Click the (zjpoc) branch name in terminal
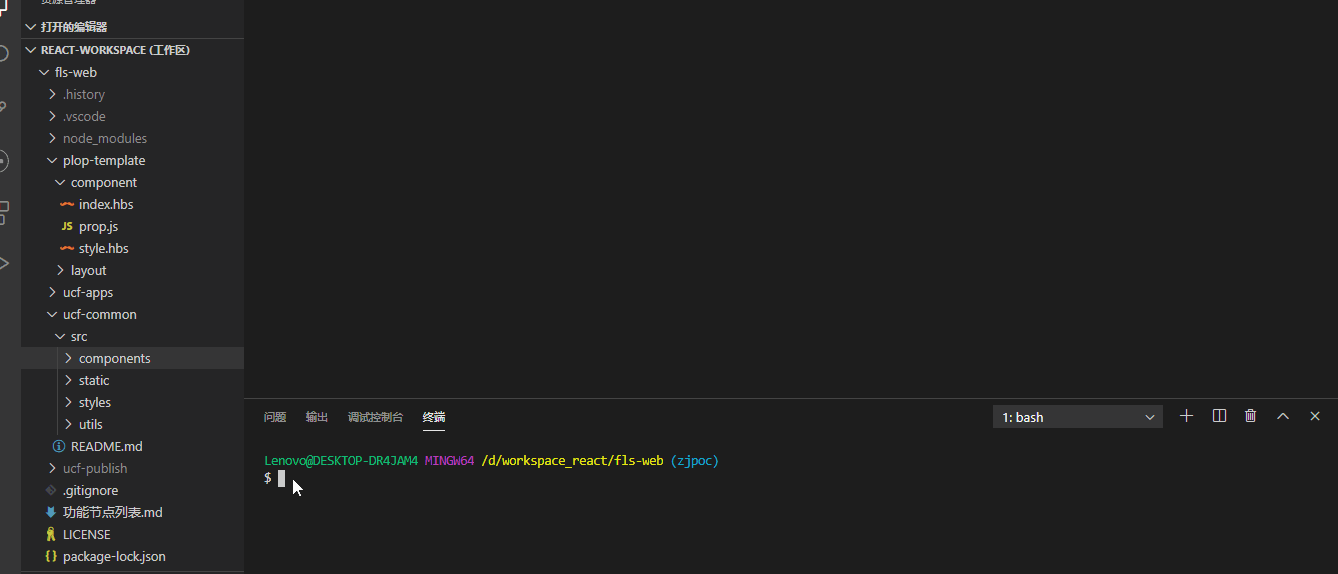1338x574 pixels. coord(695,461)
